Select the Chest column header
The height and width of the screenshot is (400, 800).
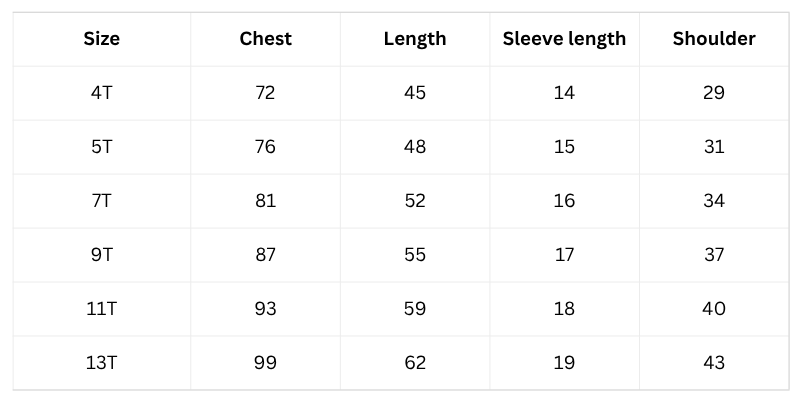265,39
